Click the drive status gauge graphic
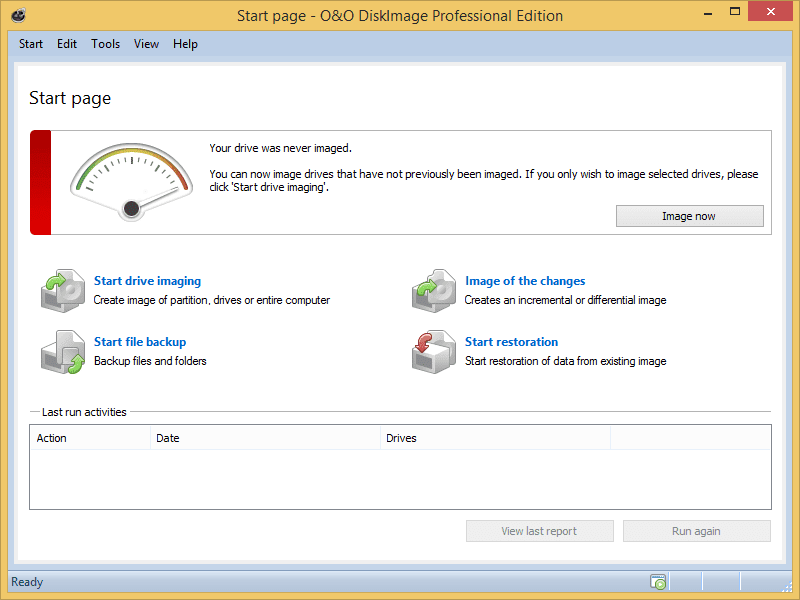The image size is (800, 600). click(x=131, y=182)
